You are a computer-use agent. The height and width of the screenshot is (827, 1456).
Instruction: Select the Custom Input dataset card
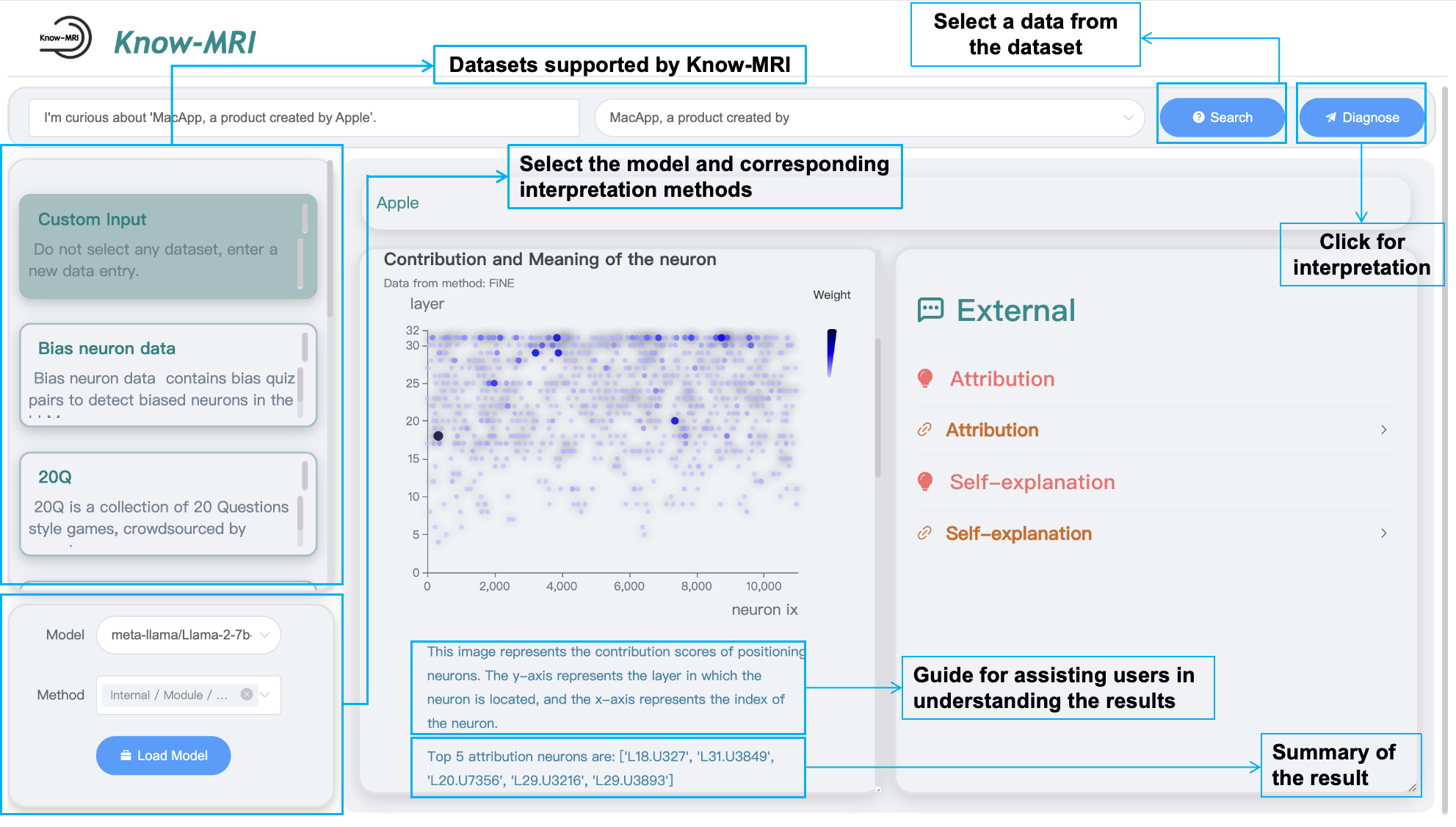(x=167, y=245)
